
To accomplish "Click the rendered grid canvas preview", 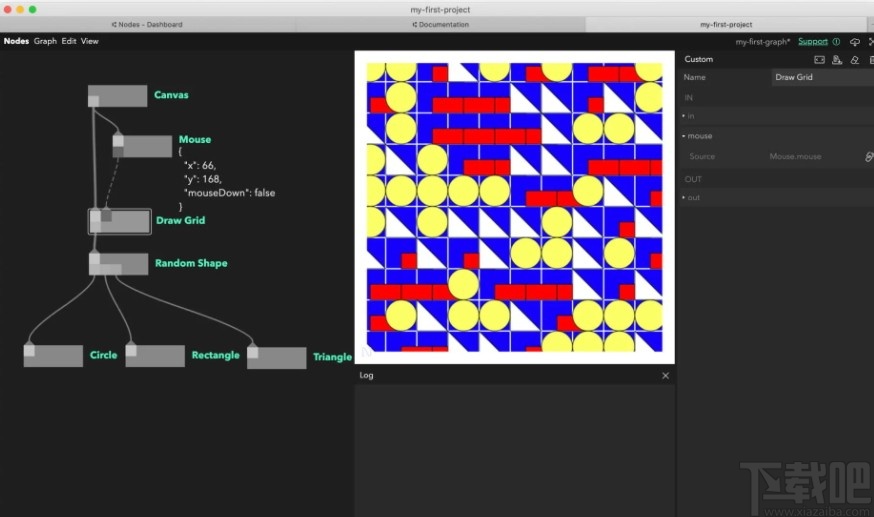I will pyautogui.click(x=514, y=207).
